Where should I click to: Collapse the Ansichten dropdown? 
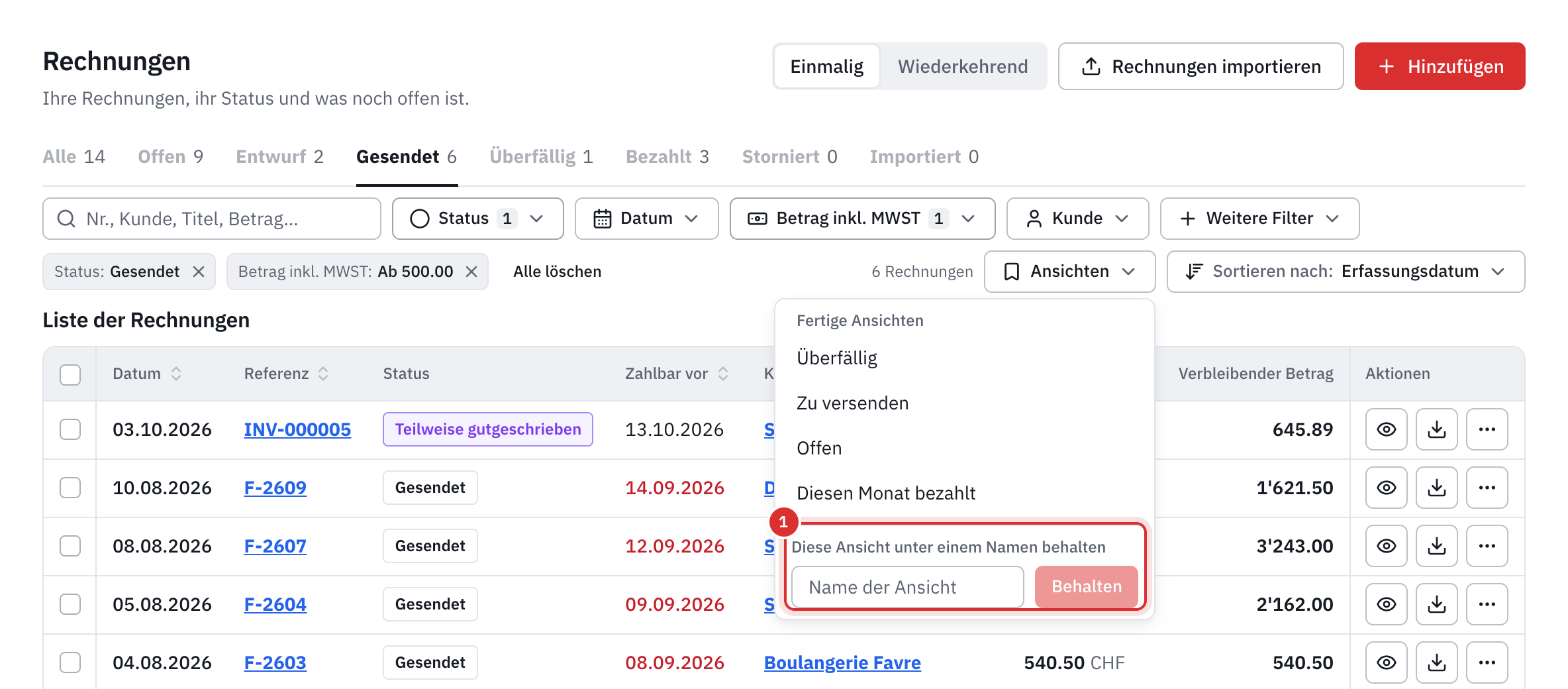coord(1069,272)
